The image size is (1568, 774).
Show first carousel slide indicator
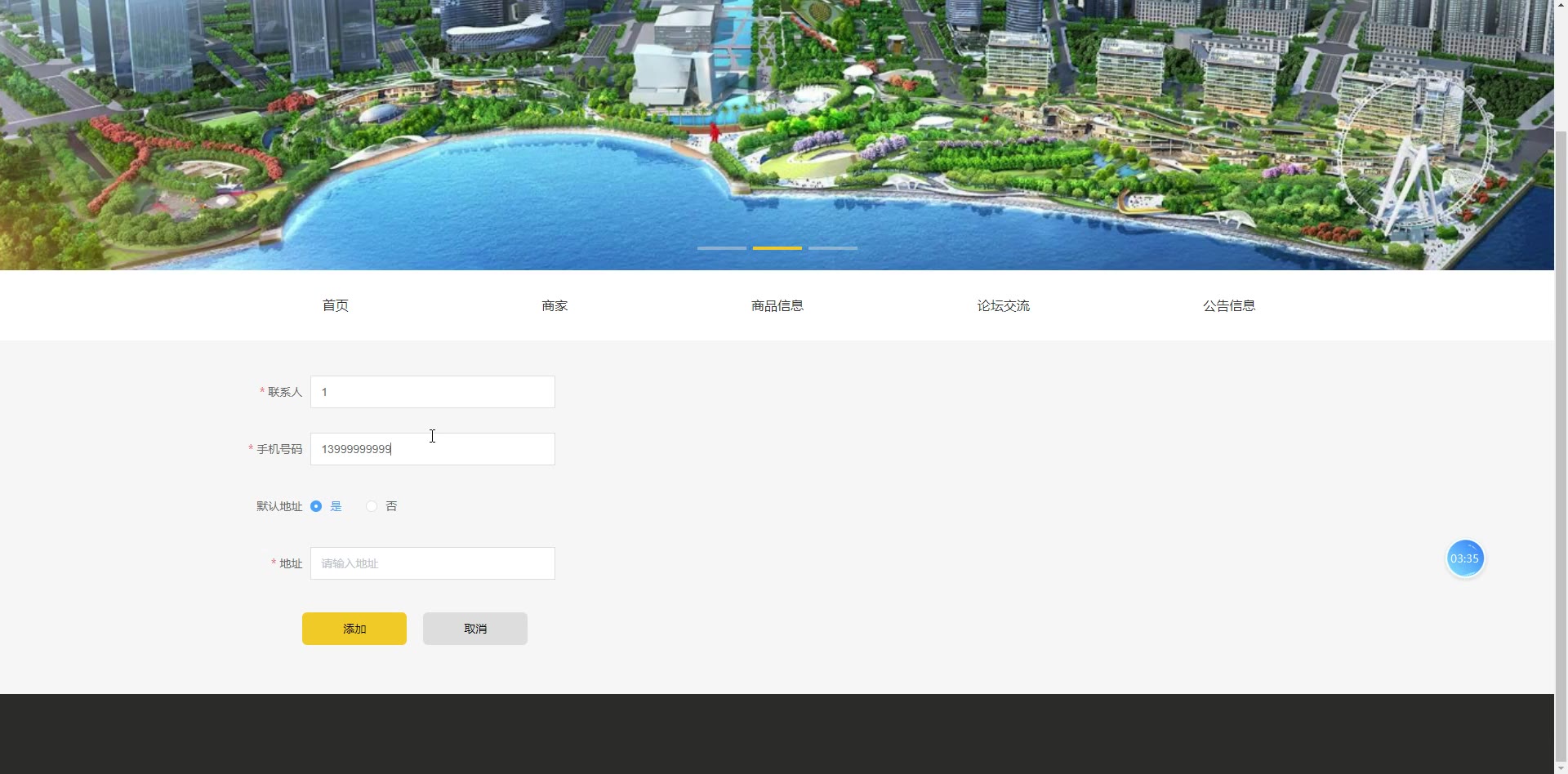[x=722, y=247]
